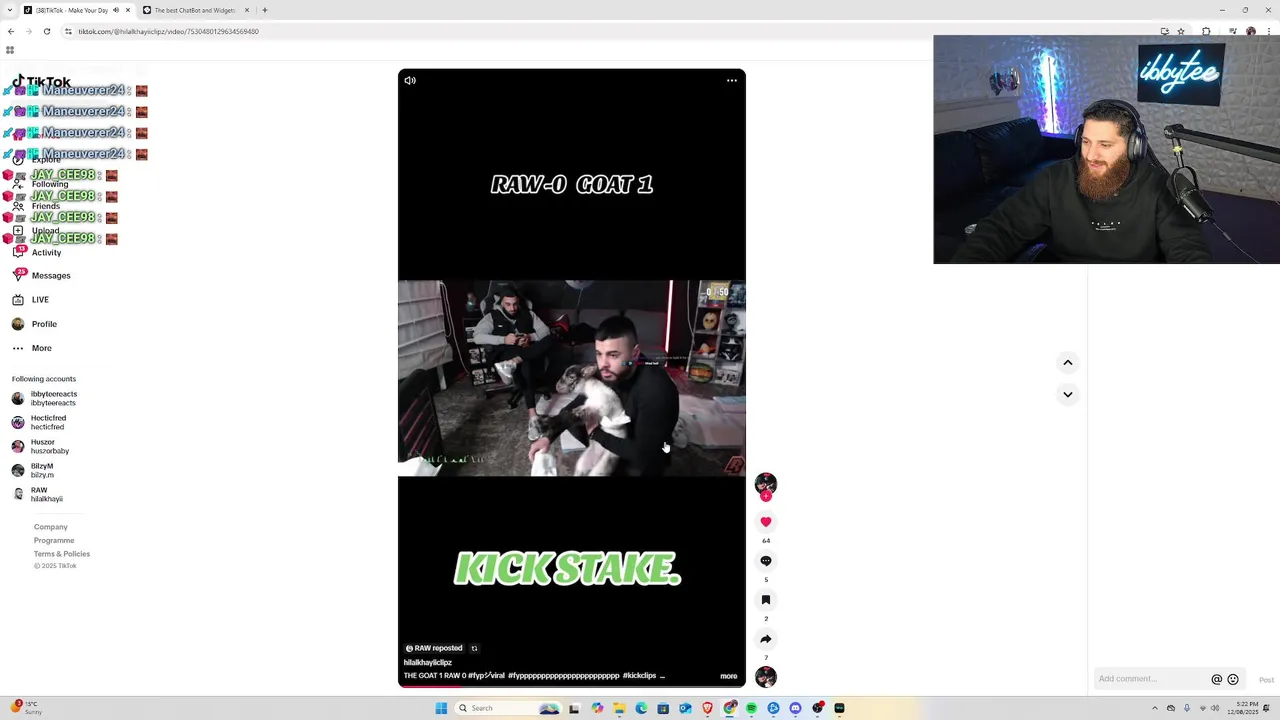Expand the Company footer section

point(51,527)
